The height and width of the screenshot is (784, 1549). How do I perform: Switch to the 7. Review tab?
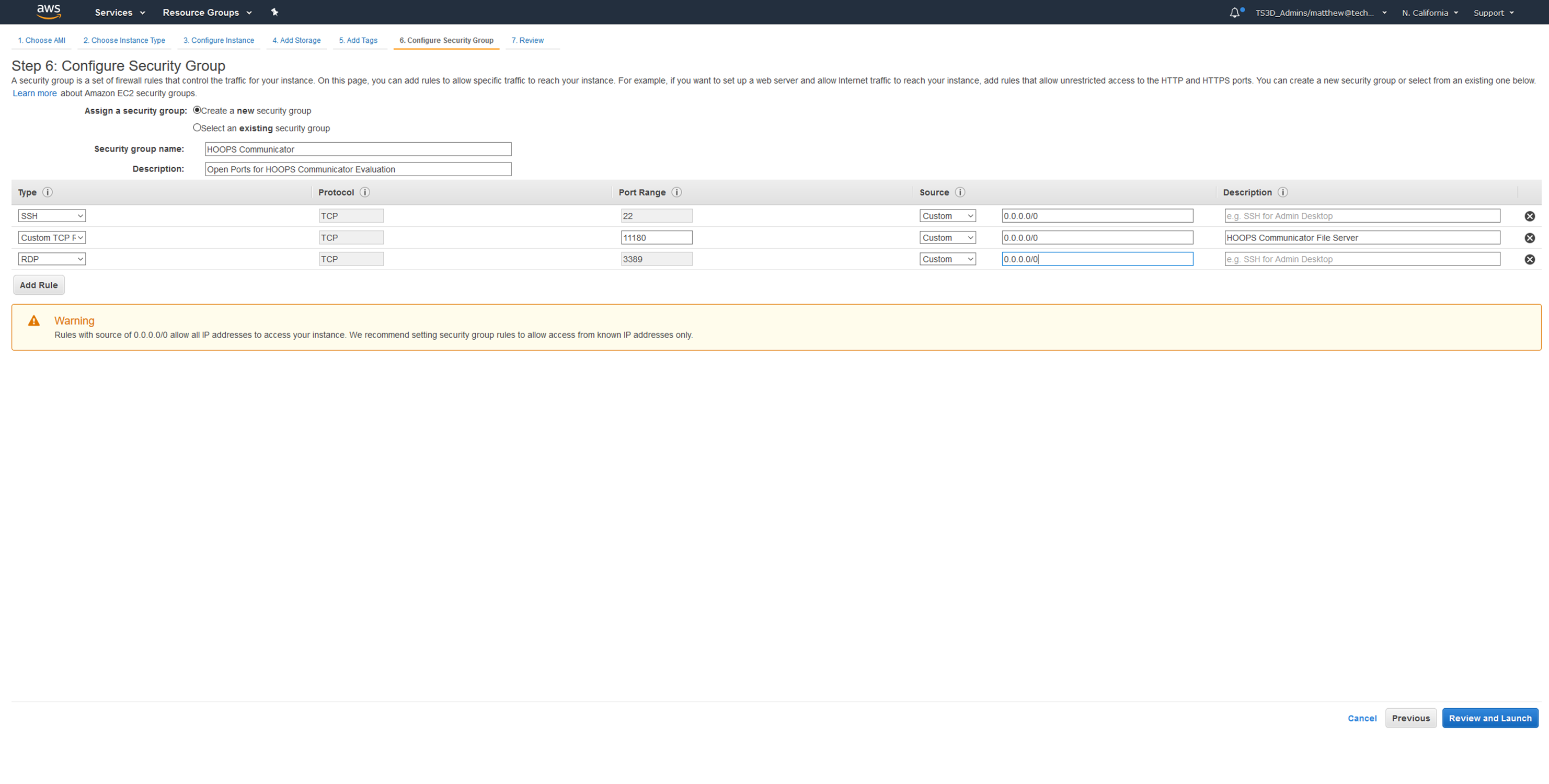[527, 40]
